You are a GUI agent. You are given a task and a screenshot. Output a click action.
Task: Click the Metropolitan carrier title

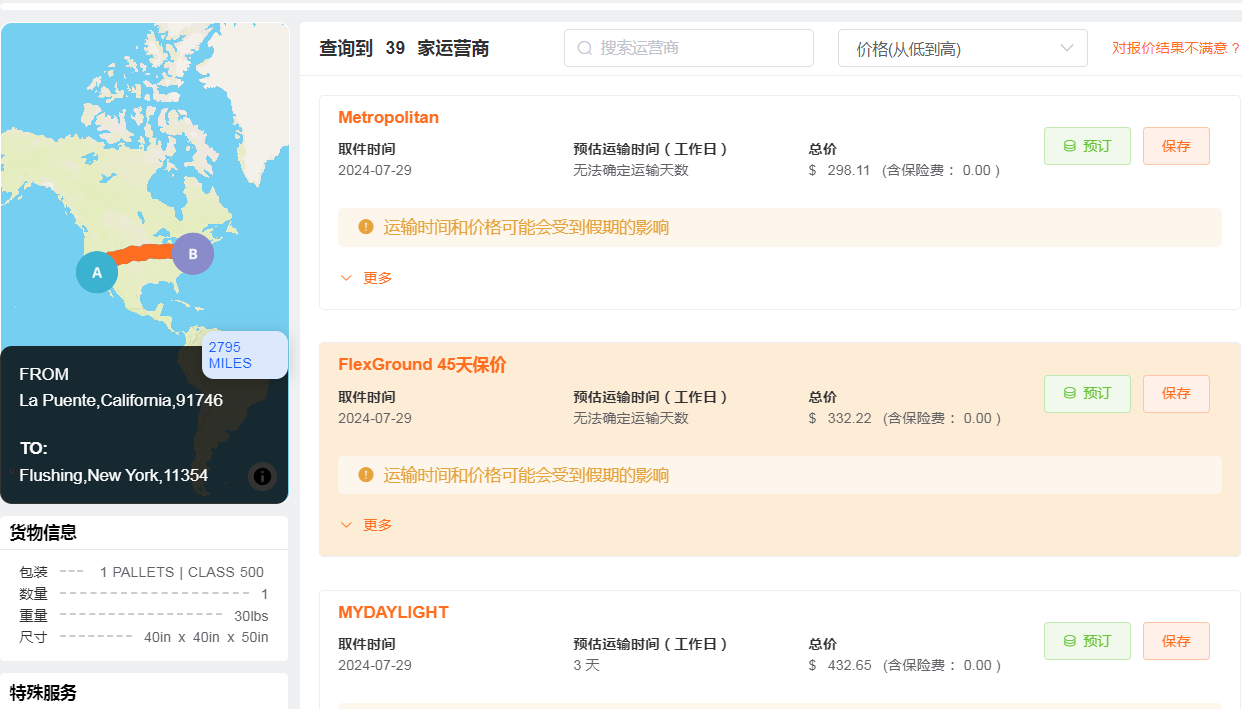pyautogui.click(x=388, y=117)
